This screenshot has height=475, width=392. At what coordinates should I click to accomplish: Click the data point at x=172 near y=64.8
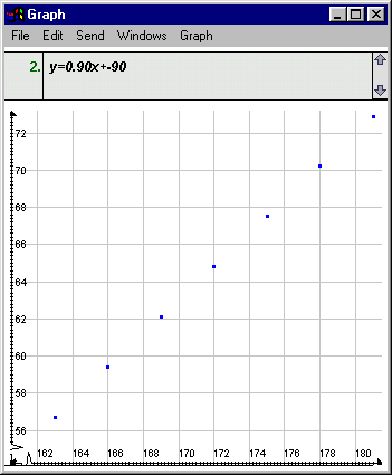tap(214, 266)
